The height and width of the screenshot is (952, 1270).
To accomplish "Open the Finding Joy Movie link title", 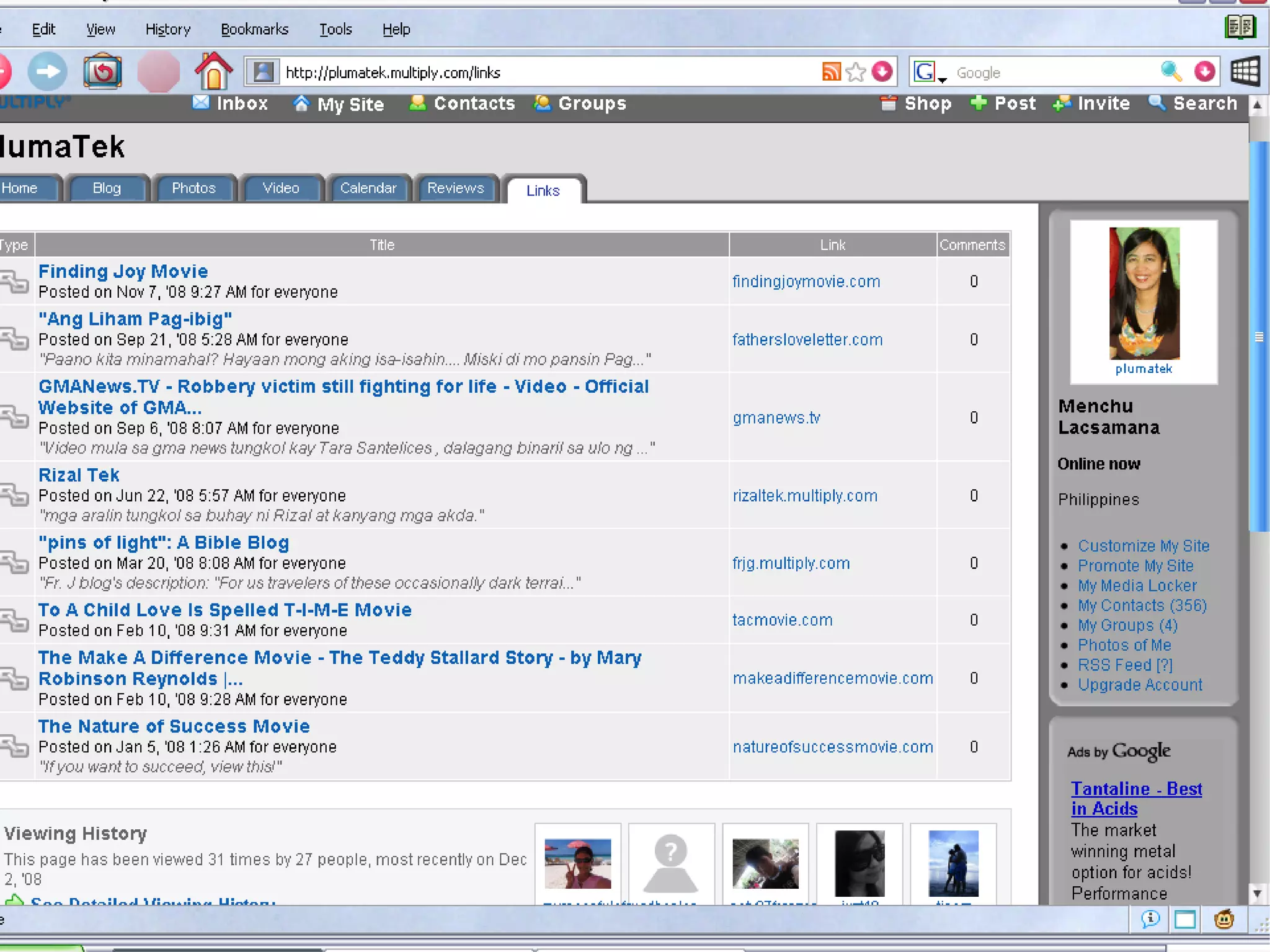I will point(123,272).
